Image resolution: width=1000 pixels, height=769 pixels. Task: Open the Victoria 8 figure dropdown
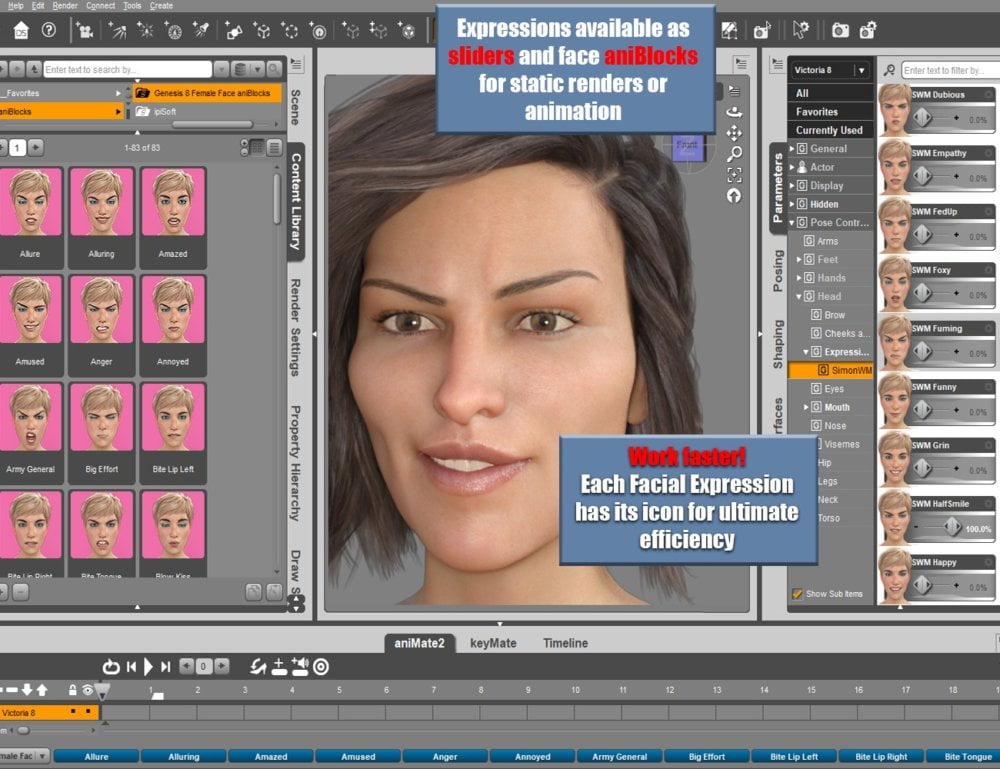tap(862, 71)
